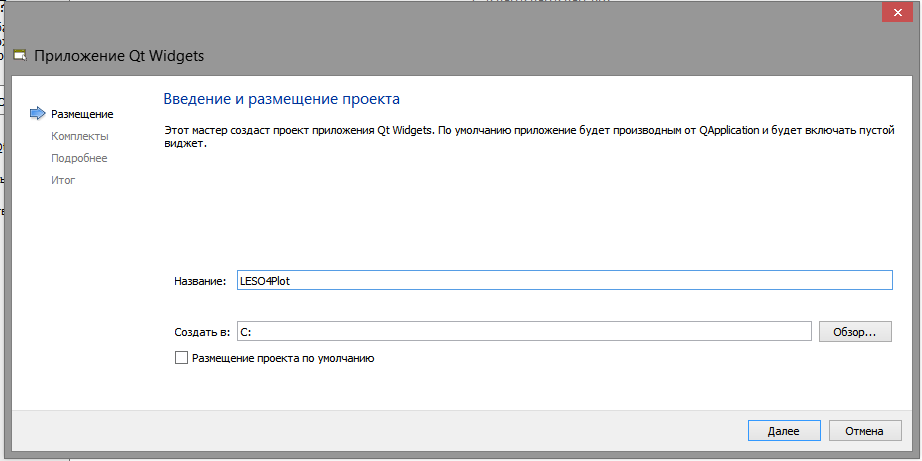Viewport: 922px width, 461px height.
Task: Click the heading Введение и размещение проекта
Action: [282, 99]
